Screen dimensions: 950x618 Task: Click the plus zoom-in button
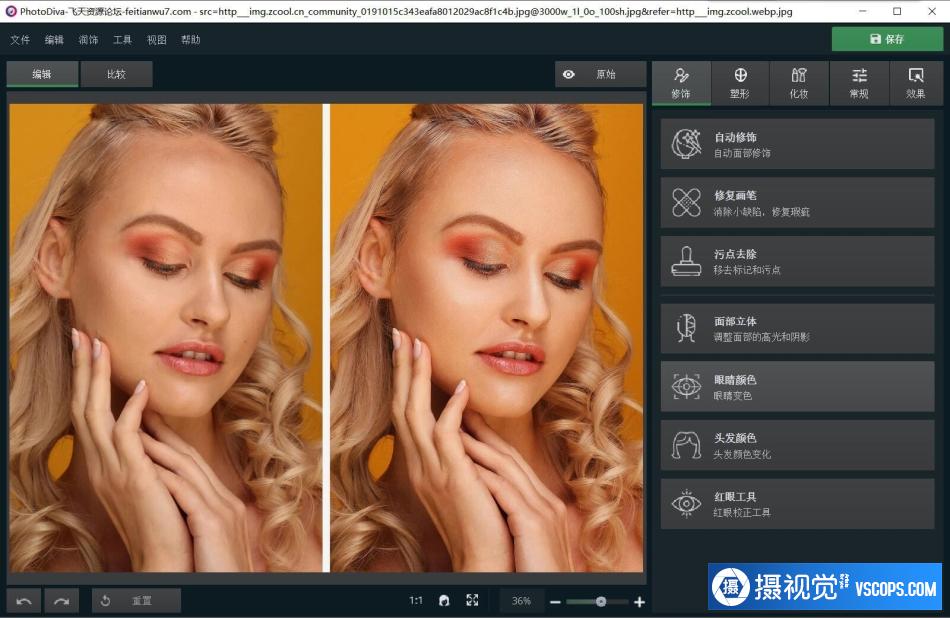point(639,602)
